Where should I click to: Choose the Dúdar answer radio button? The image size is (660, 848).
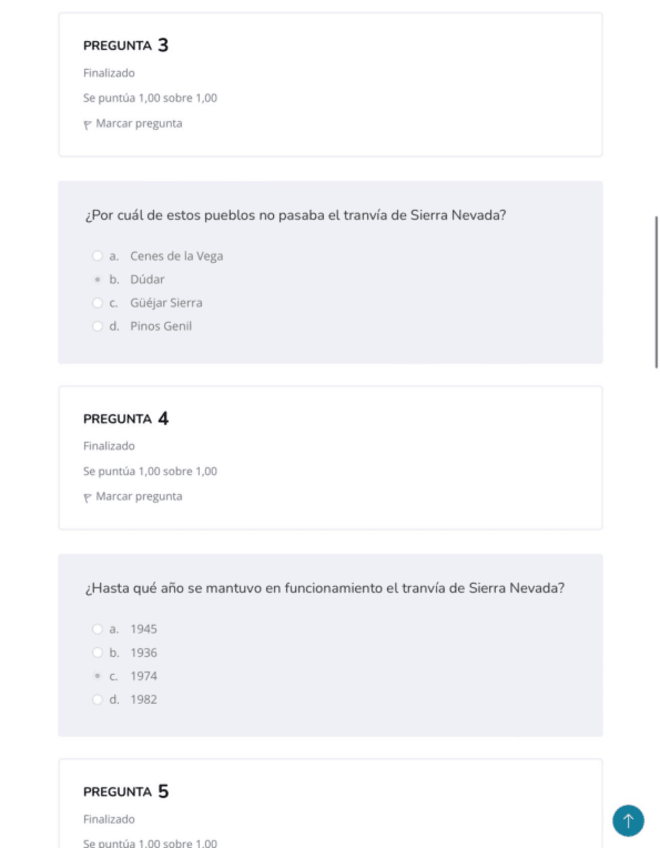coord(97,280)
